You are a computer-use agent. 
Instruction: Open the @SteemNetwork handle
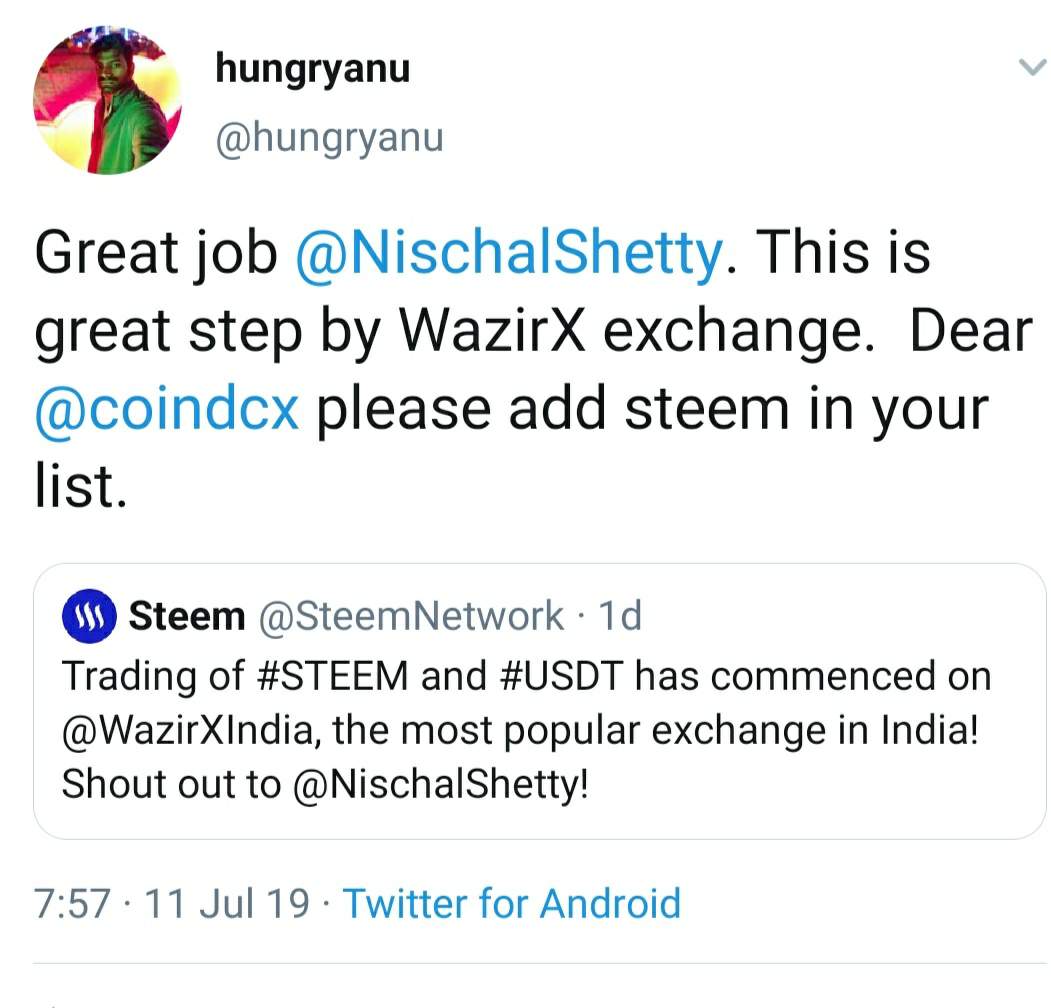point(411,617)
